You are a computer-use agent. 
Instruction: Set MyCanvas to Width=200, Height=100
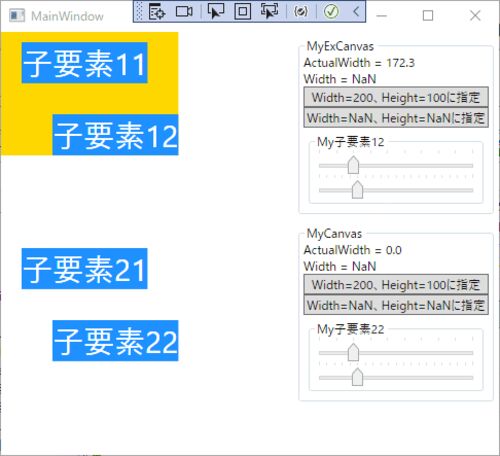click(396, 285)
